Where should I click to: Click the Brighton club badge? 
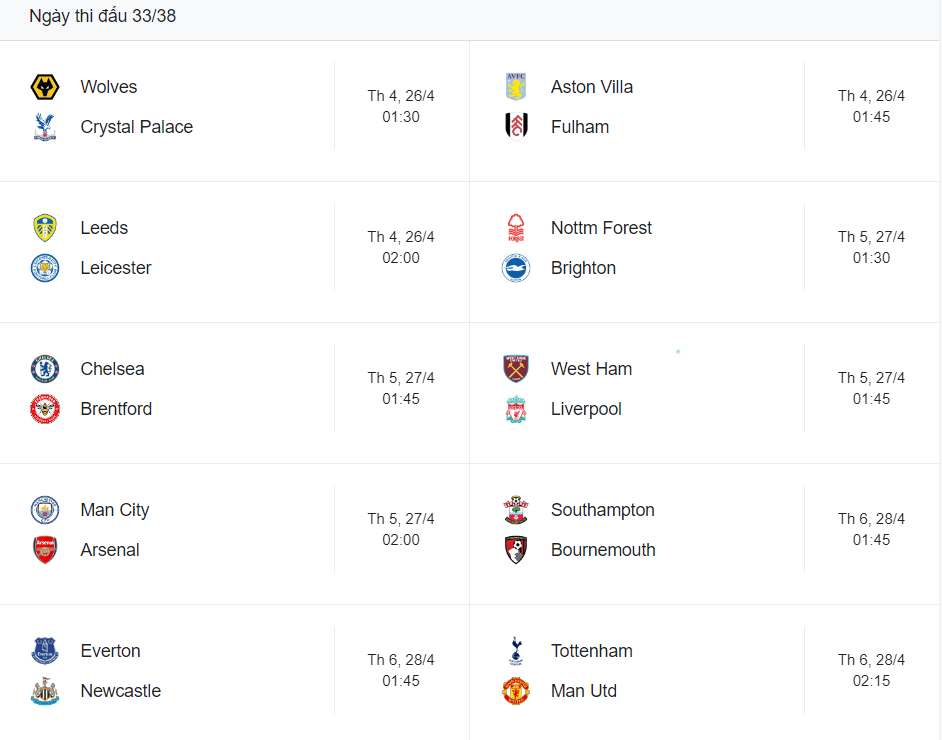point(516,268)
